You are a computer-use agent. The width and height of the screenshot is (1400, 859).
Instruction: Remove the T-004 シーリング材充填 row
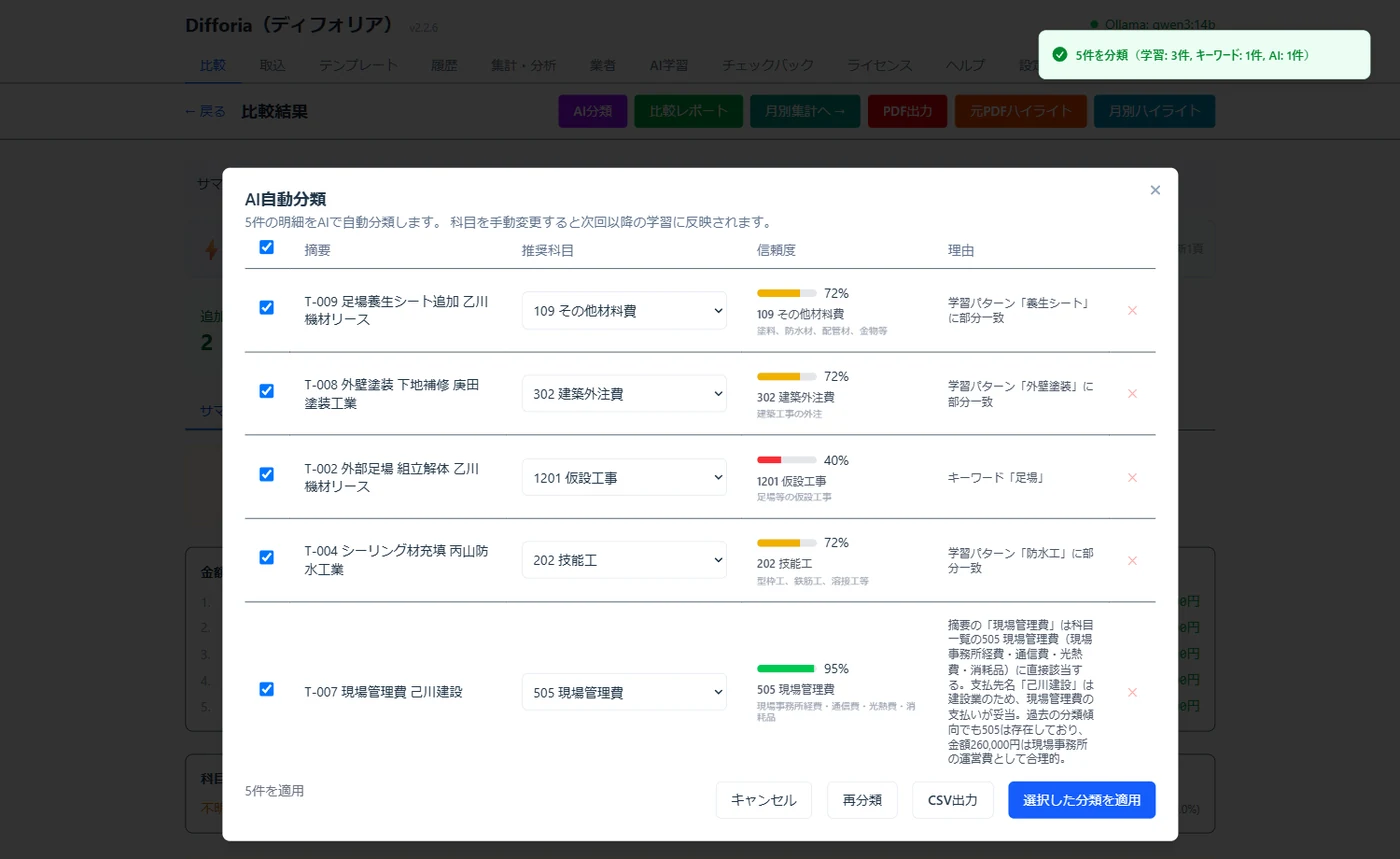pos(1132,561)
